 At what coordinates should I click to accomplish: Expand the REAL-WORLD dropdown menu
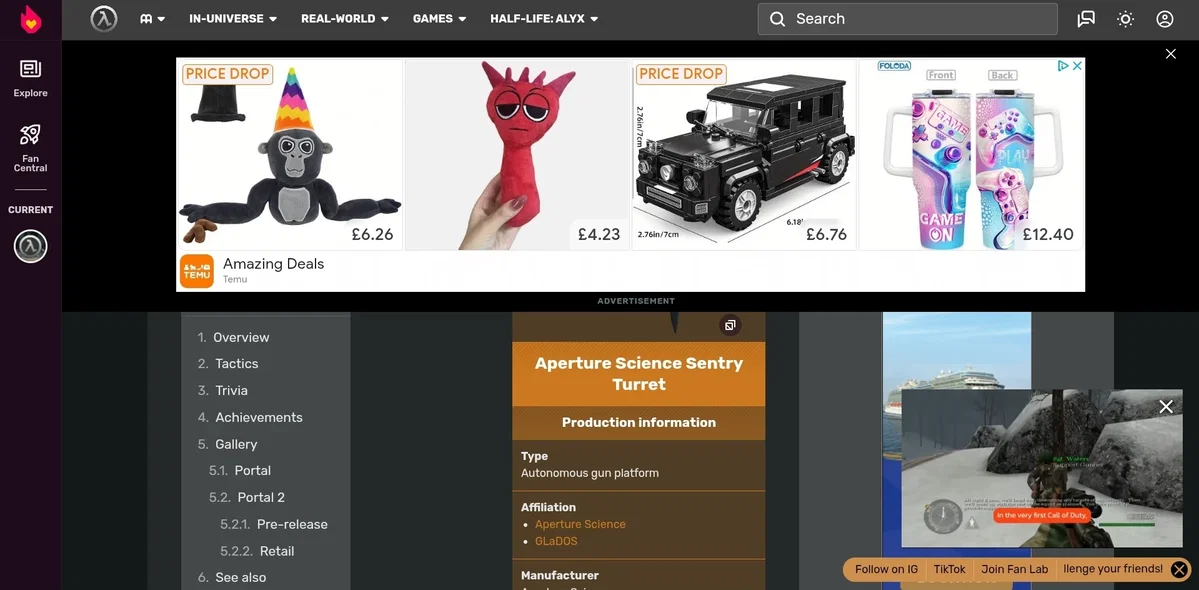coord(345,19)
